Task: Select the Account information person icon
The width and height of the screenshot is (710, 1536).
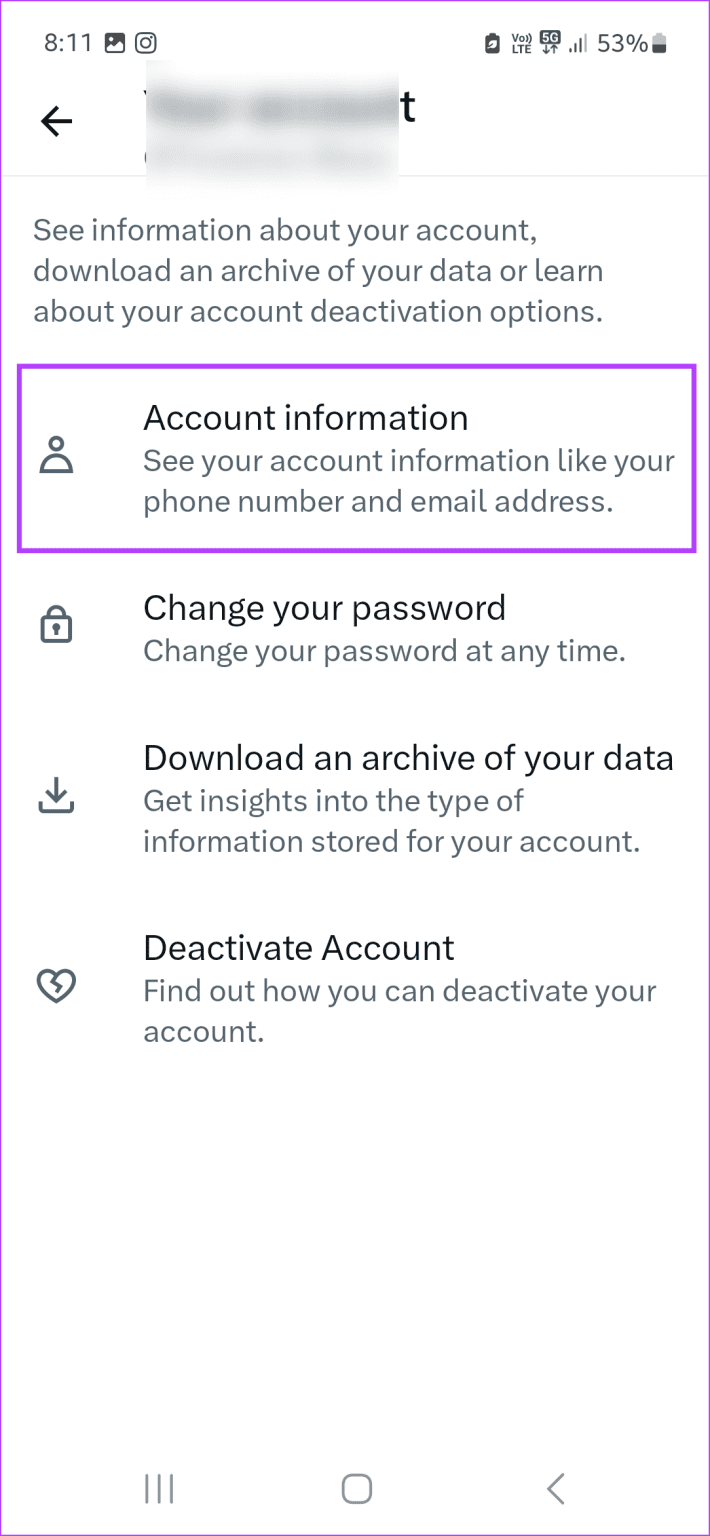Action: coord(57,456)
